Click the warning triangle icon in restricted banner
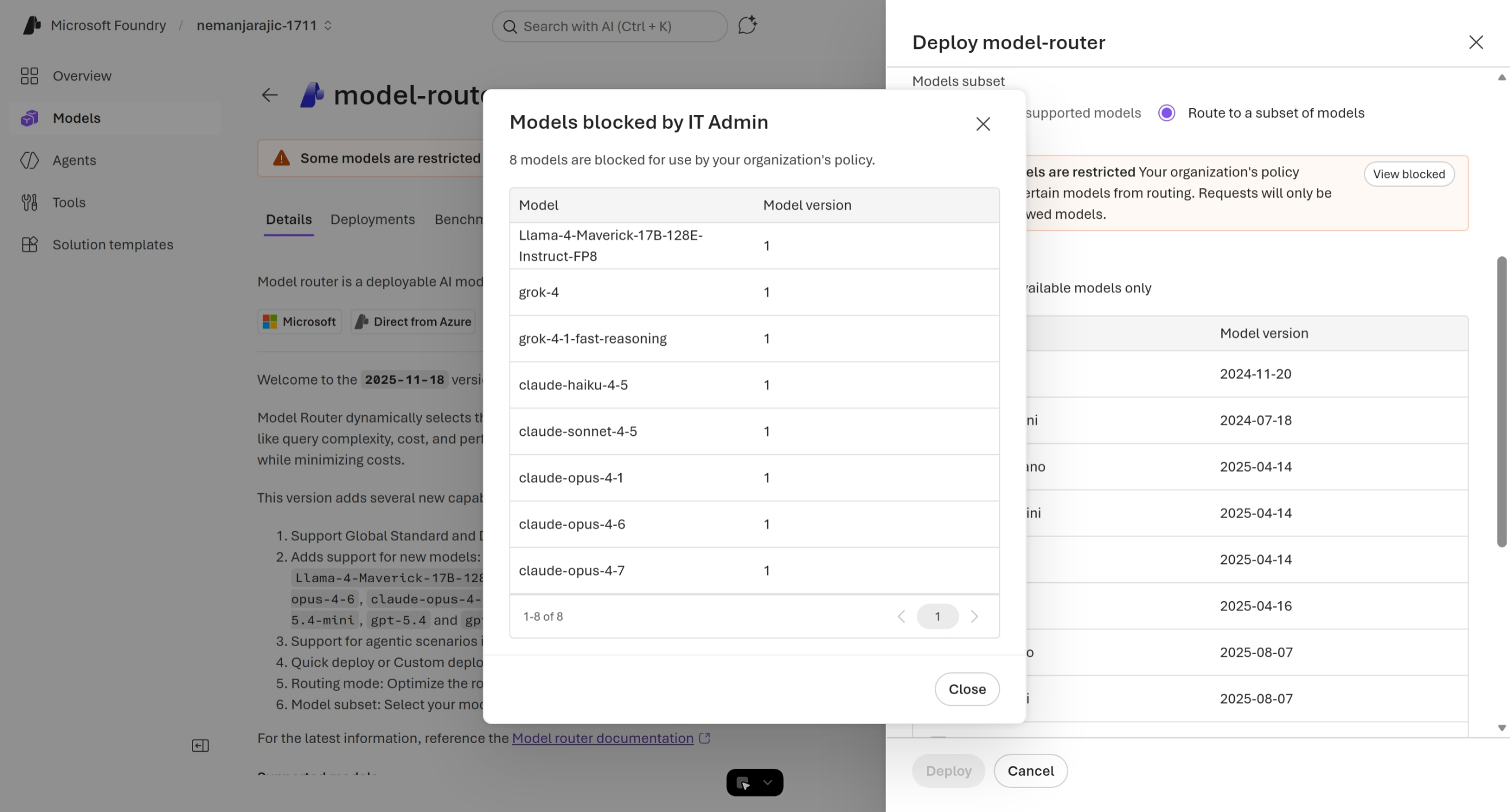 282,158
